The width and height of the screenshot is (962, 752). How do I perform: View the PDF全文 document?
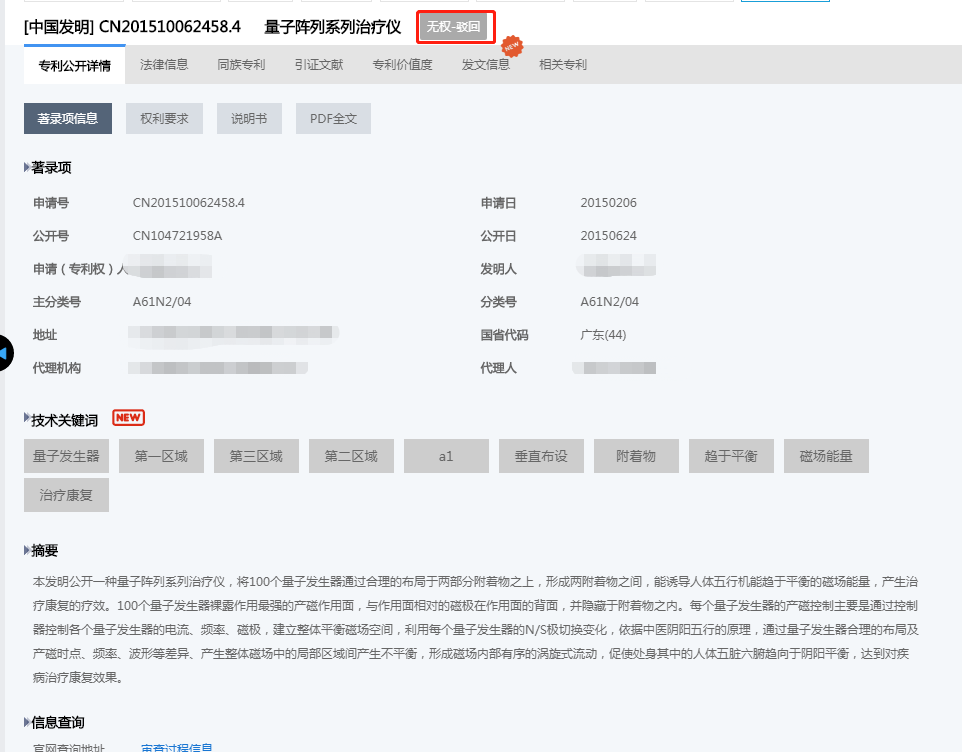pos(332,117)
